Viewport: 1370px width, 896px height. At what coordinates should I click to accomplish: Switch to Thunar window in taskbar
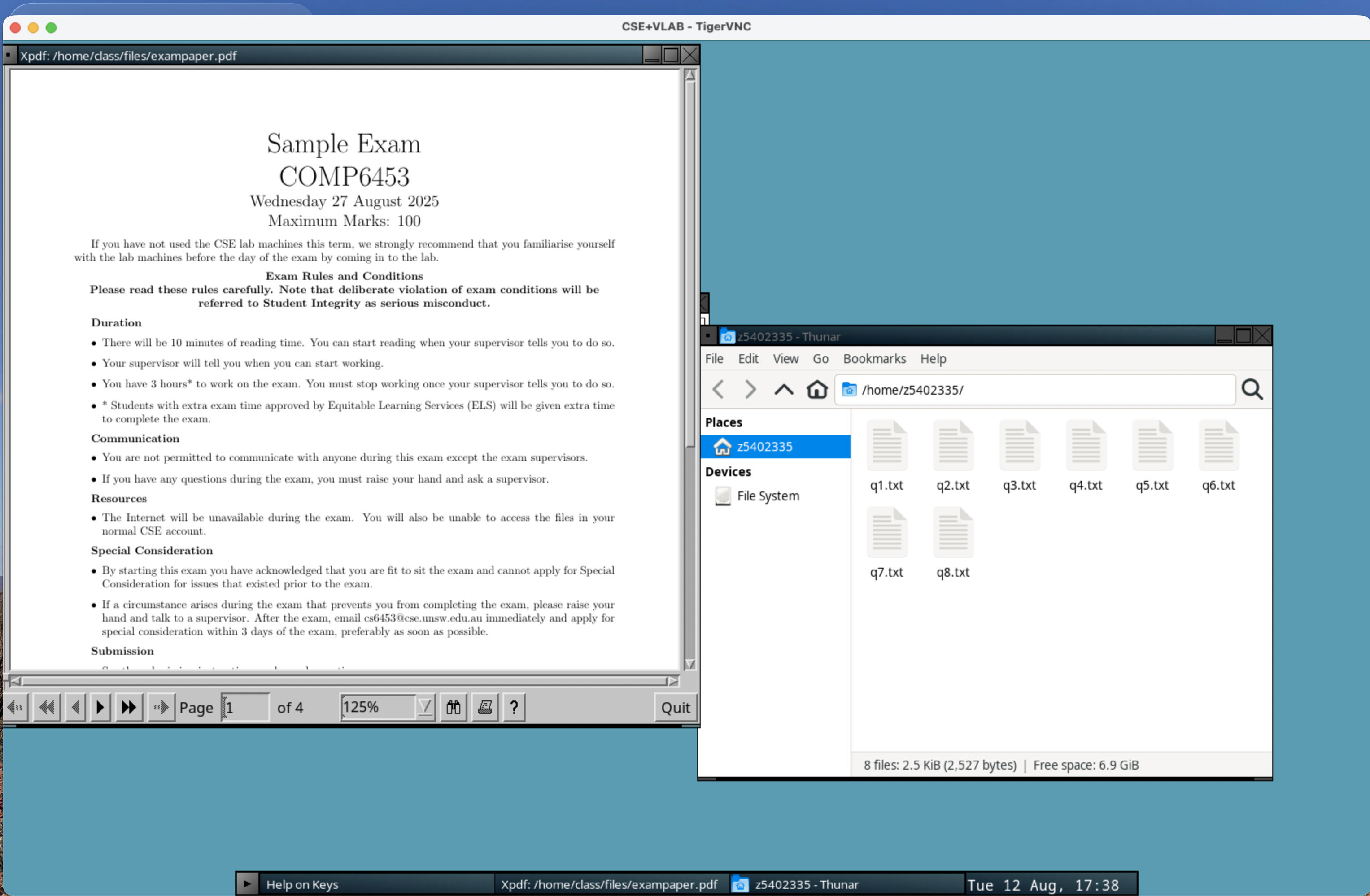pyautogui.click(x=806, y=884)
